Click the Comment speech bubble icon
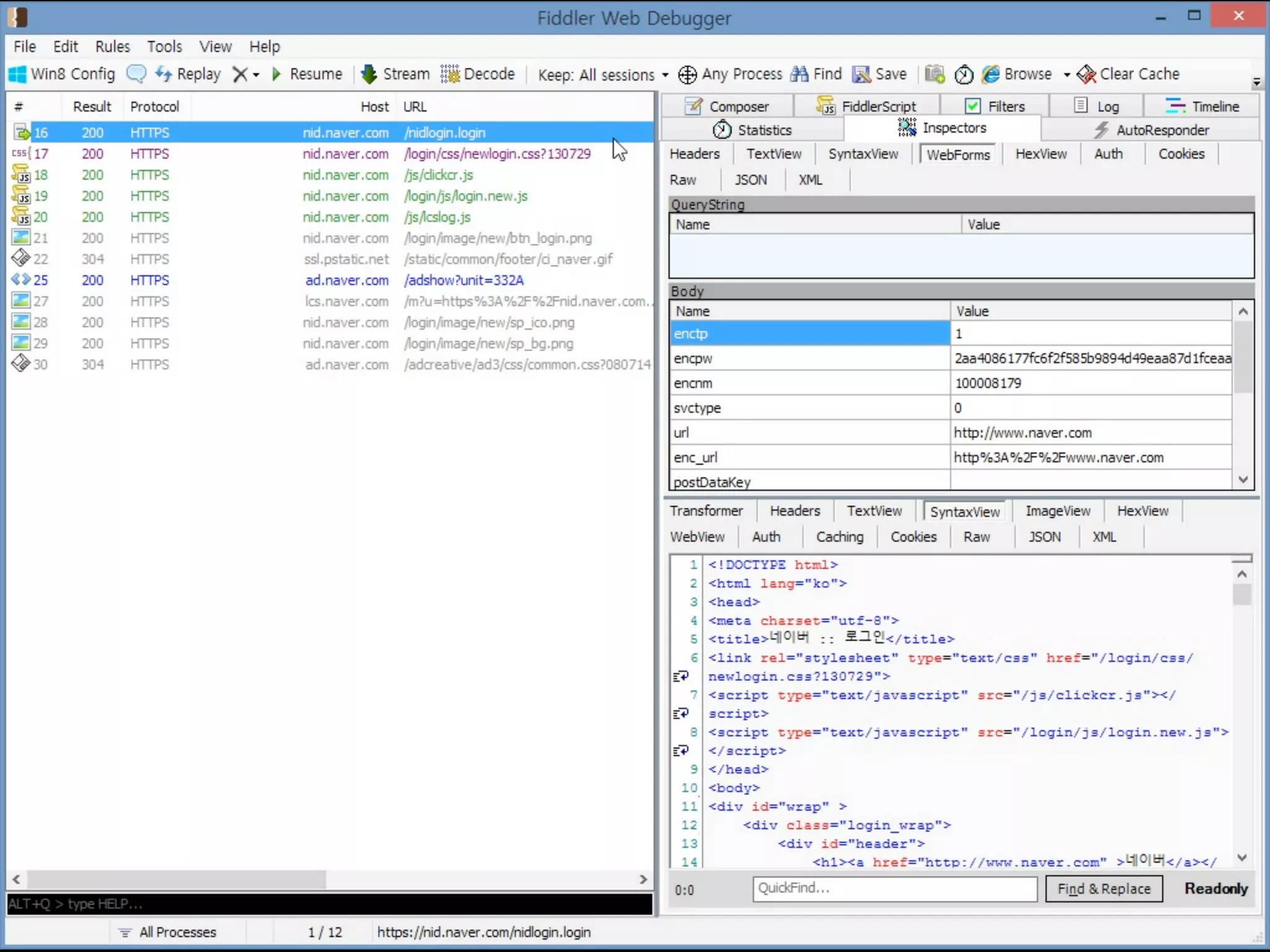 [x=136, y=74]
